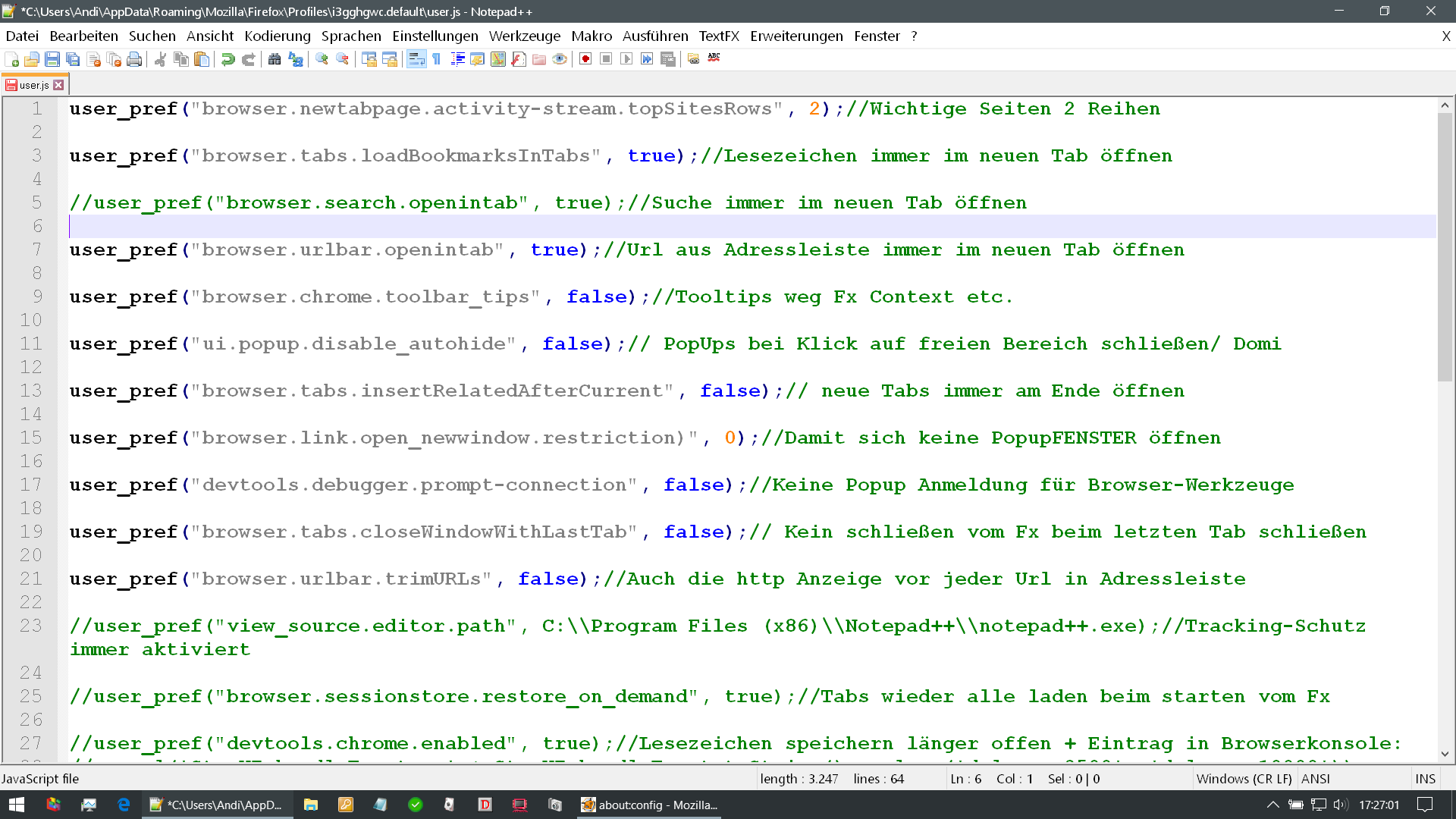
Task: Click the Save file icon
Action: tap(52, 59)
